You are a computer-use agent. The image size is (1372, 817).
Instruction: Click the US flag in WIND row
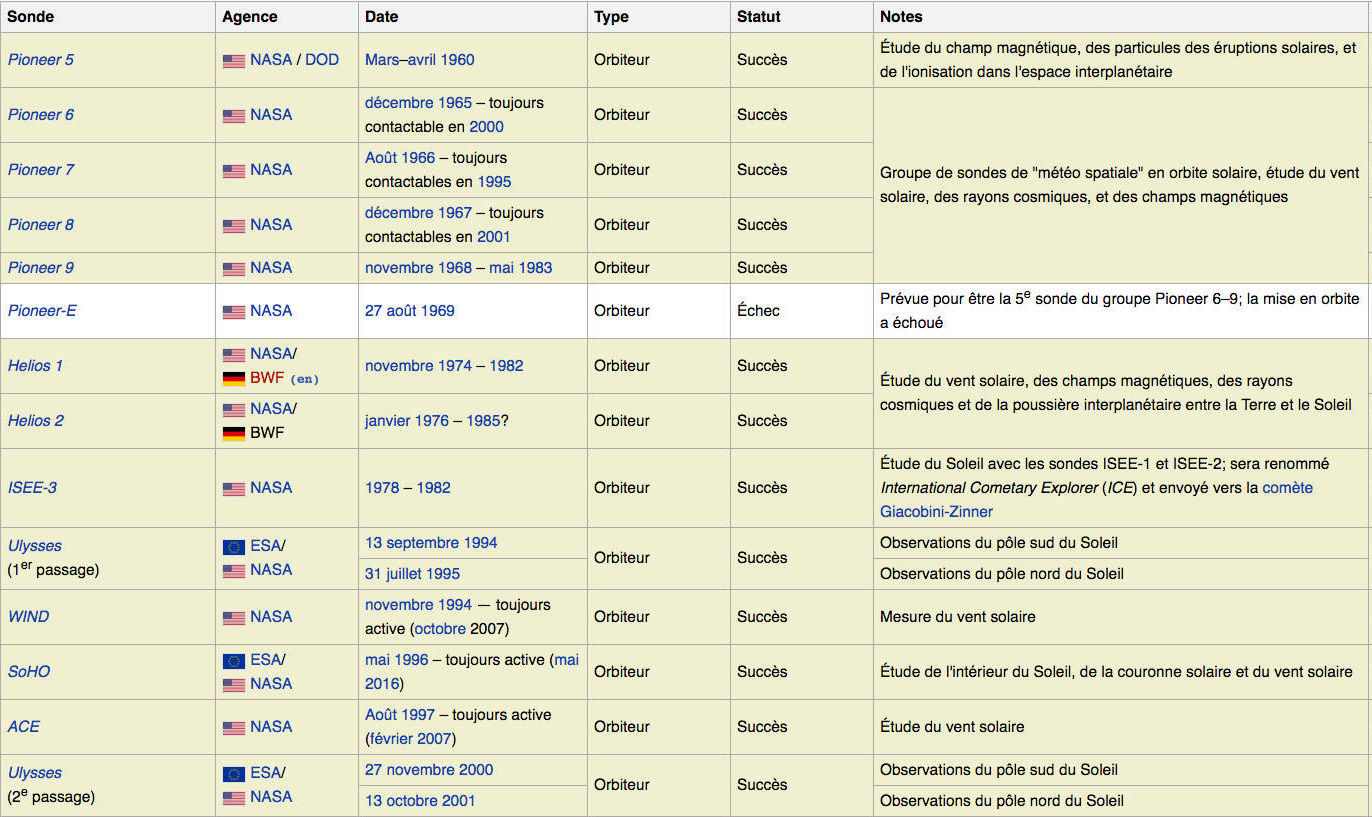[233, 618]
